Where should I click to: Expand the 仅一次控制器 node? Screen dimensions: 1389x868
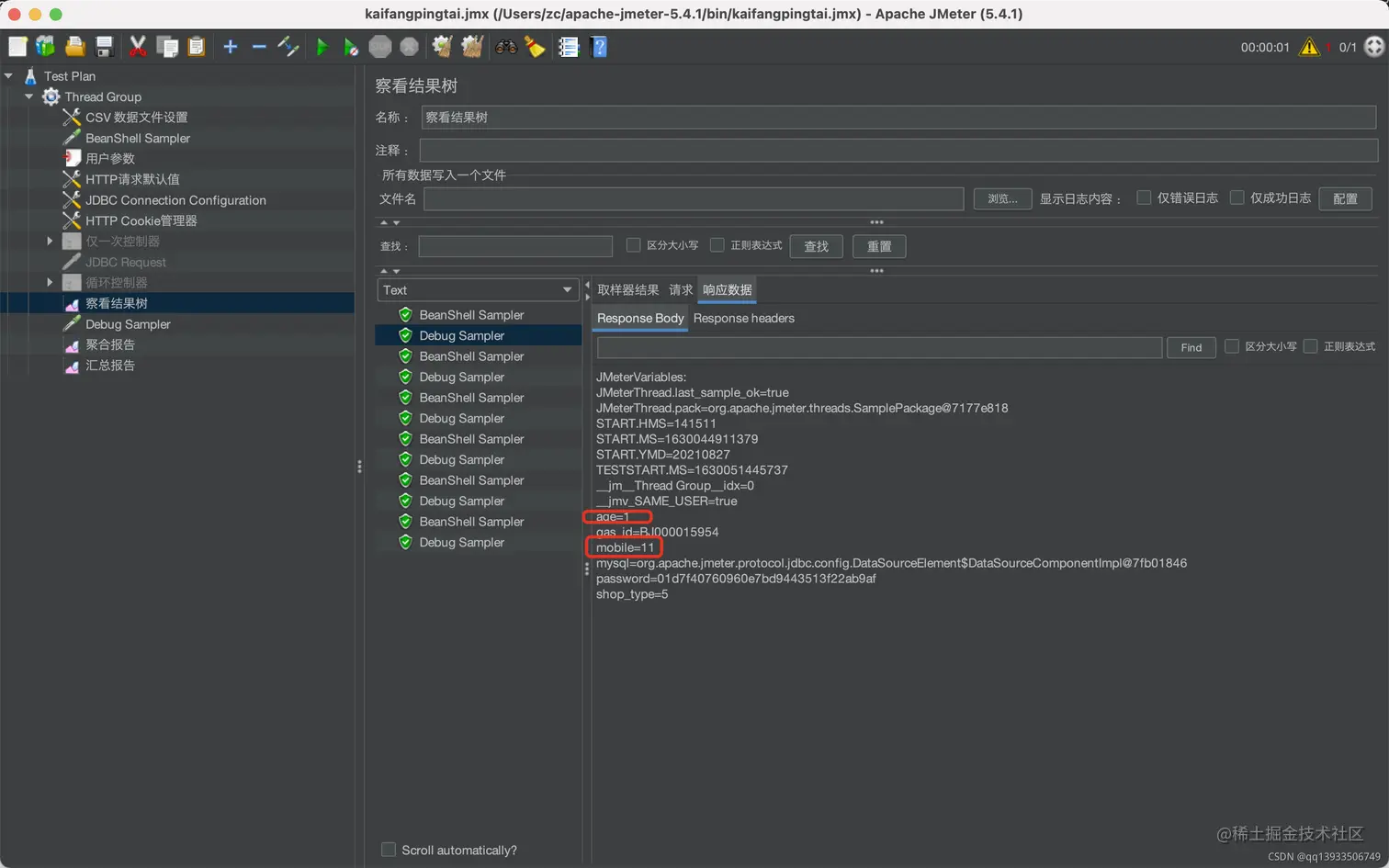pos(50,242)
